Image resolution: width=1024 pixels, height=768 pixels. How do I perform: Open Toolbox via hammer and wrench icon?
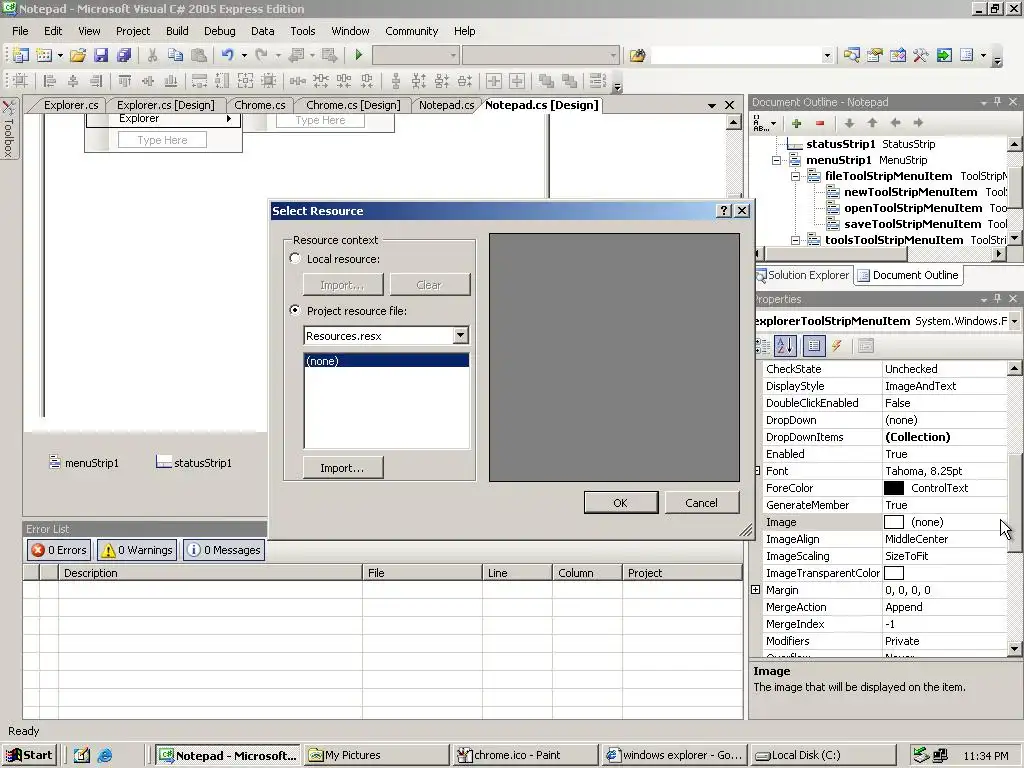[x=921, y=56]
